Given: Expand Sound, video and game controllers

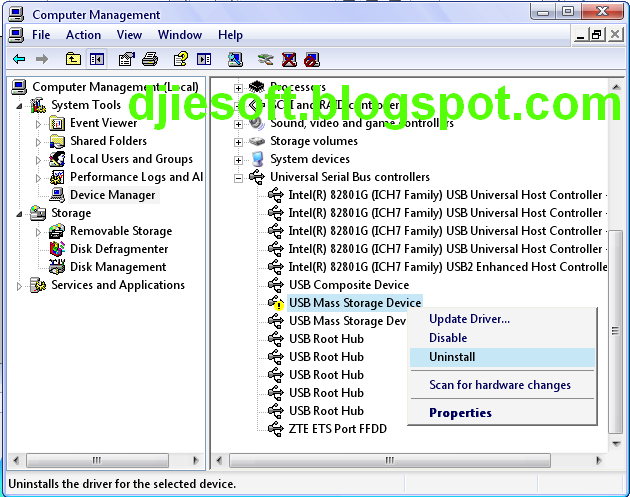Looking at the screenshot, I should [238, 124].
